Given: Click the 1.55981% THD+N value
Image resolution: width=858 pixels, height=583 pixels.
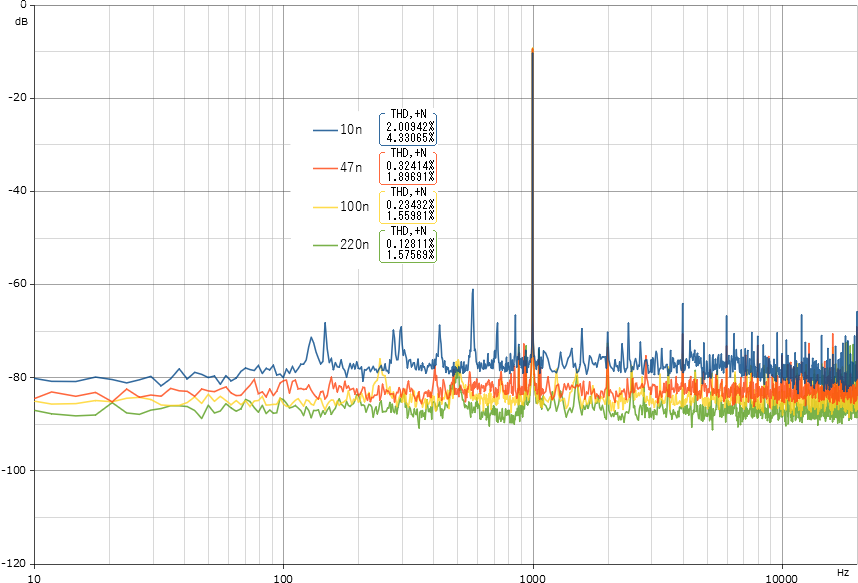Looking at the screenshot, I should click(410, 215).
